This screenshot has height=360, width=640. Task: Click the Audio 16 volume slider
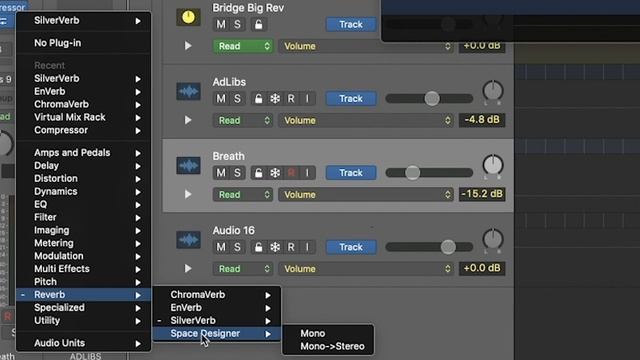429,247
